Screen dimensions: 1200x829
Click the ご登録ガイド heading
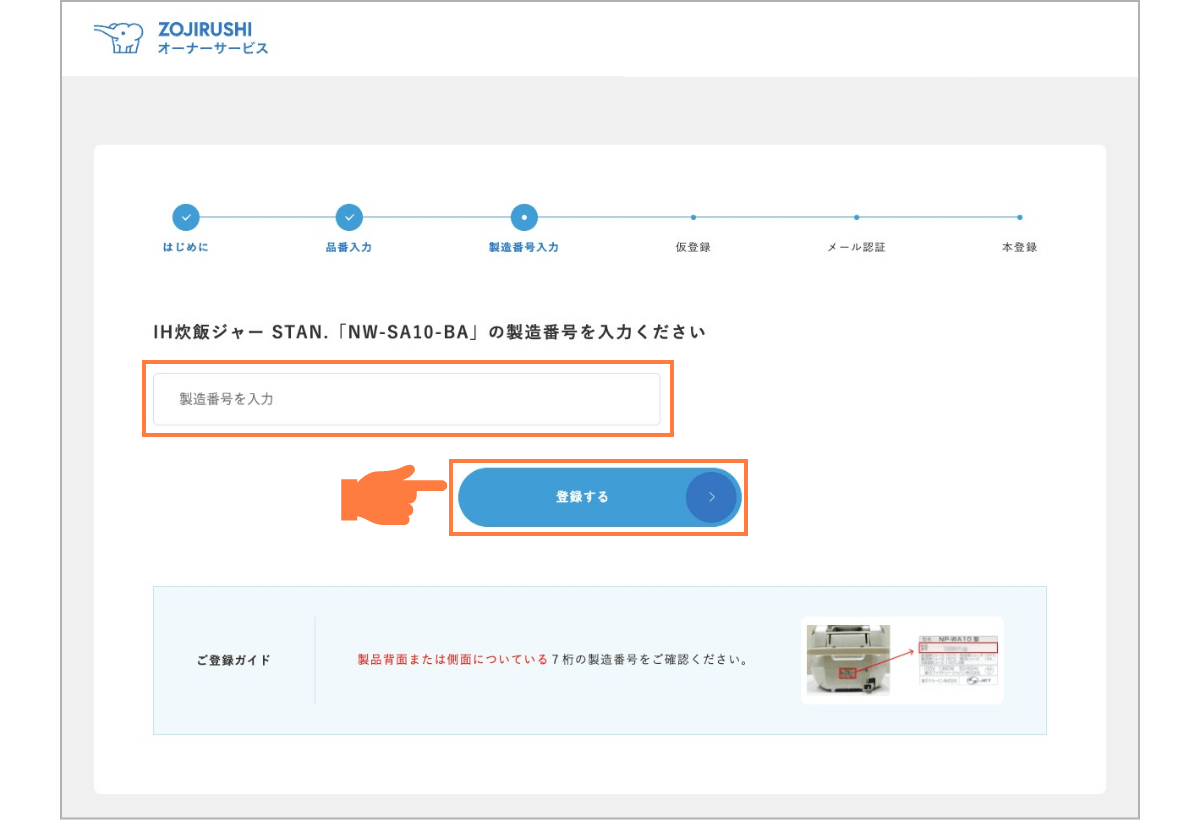(x=233, y=660)
